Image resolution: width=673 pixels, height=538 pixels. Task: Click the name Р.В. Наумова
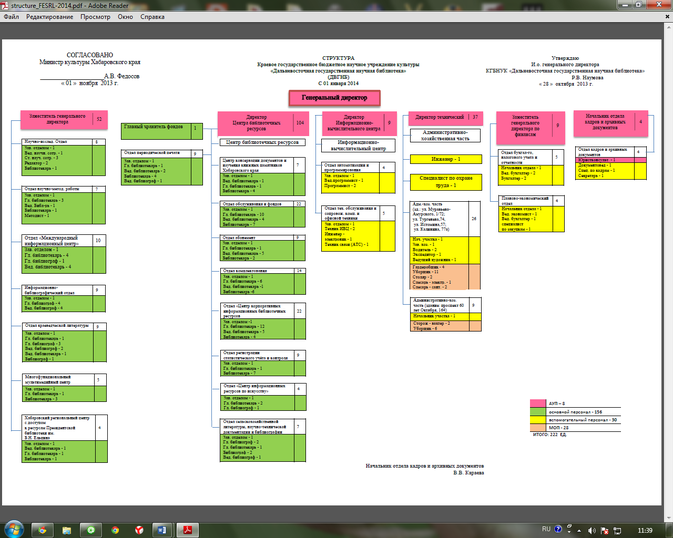tap(587, 78)
